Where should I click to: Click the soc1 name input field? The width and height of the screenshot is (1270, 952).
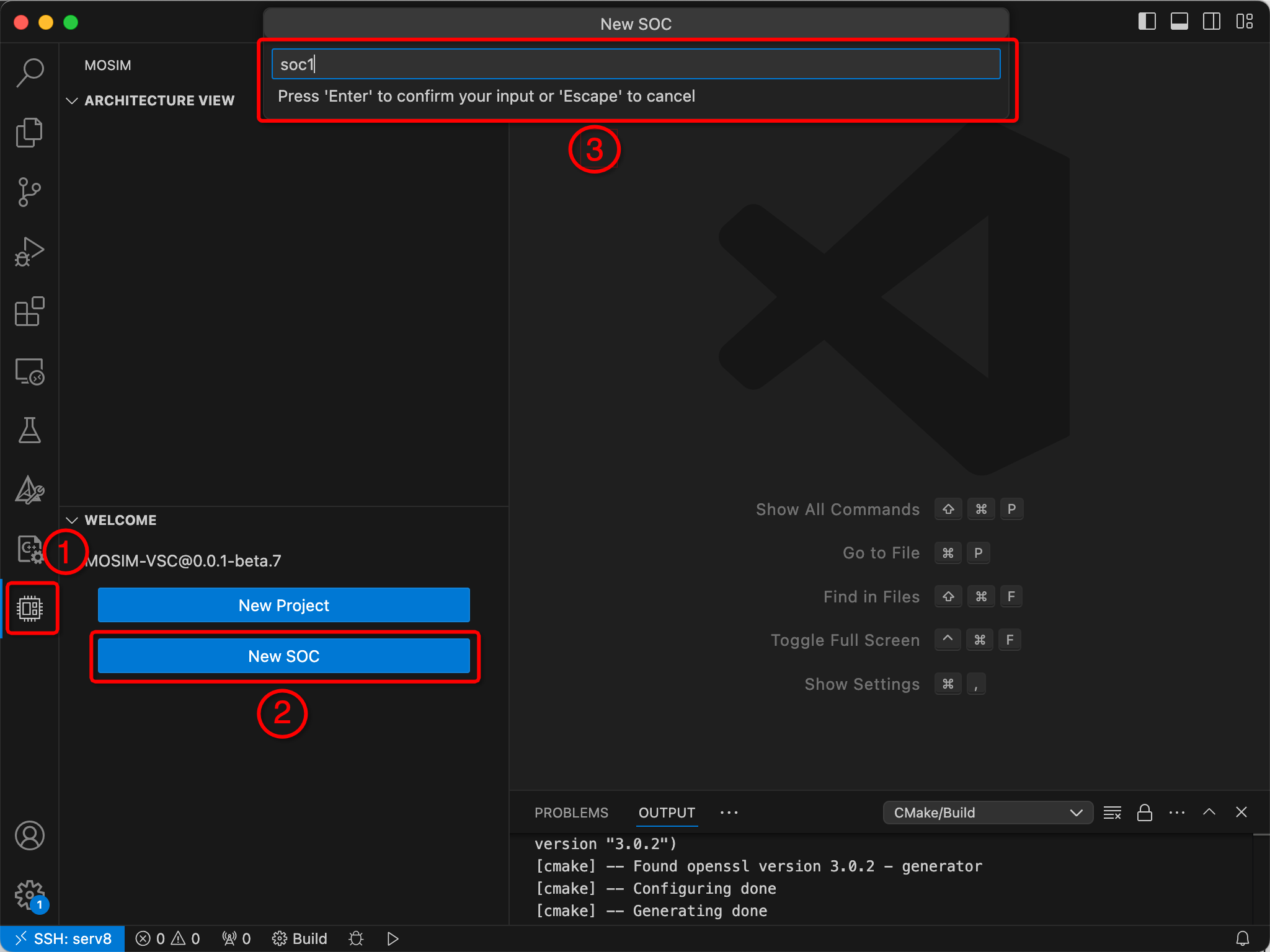[x=636, y=64]
